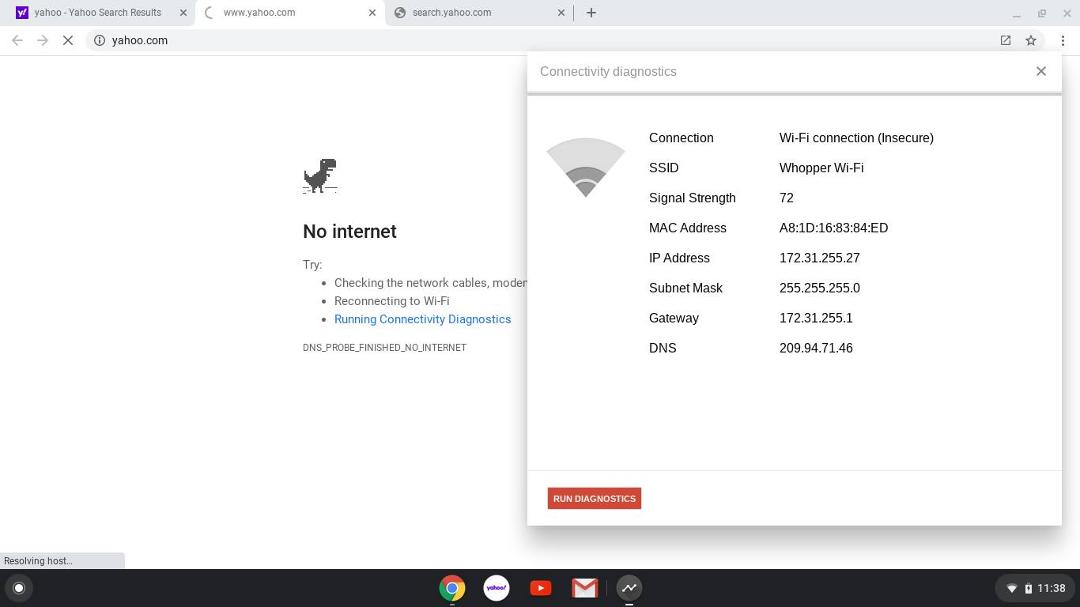Open Yahoo app from the shelf
Screen dimensions: 1080x607
pyautogui.click(x=496, y=588)
